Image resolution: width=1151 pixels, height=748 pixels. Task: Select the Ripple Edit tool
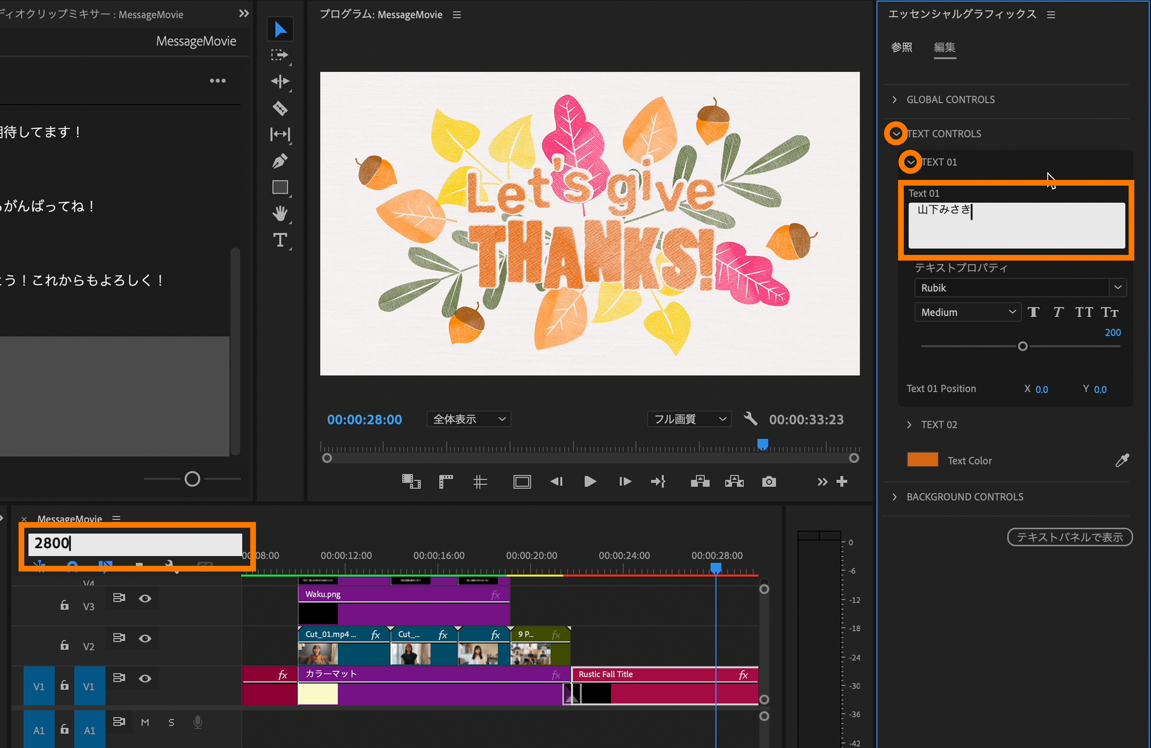click(x=280, y=81)
